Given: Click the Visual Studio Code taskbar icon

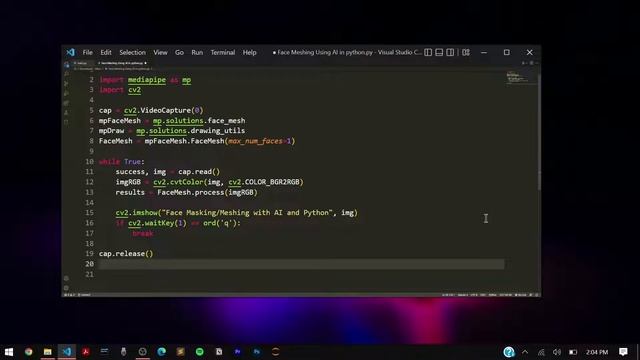Looking at the screenshot, I should tap(67, 351).
